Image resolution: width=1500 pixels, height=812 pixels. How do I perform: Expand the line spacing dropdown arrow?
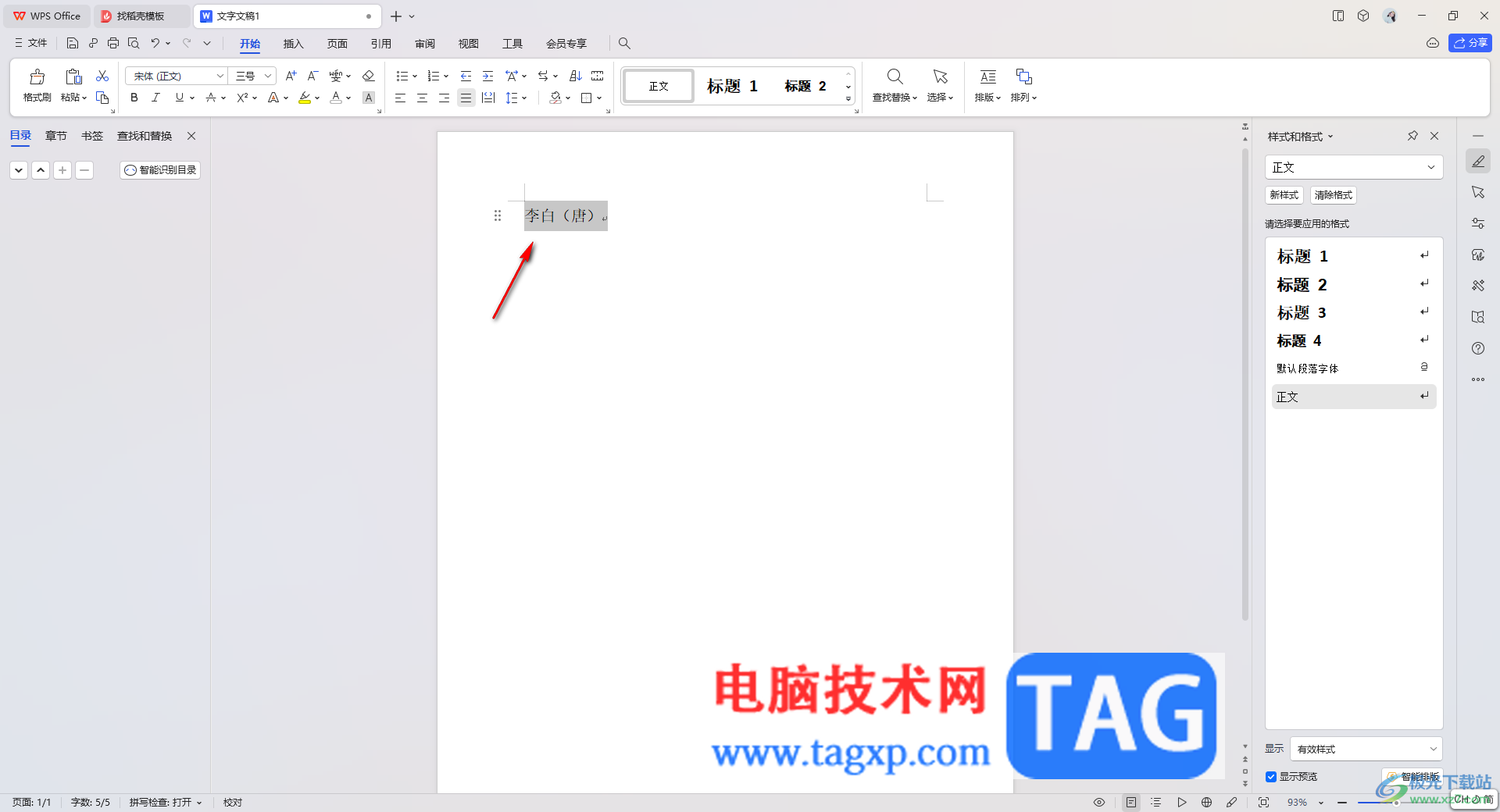point(524,98)
